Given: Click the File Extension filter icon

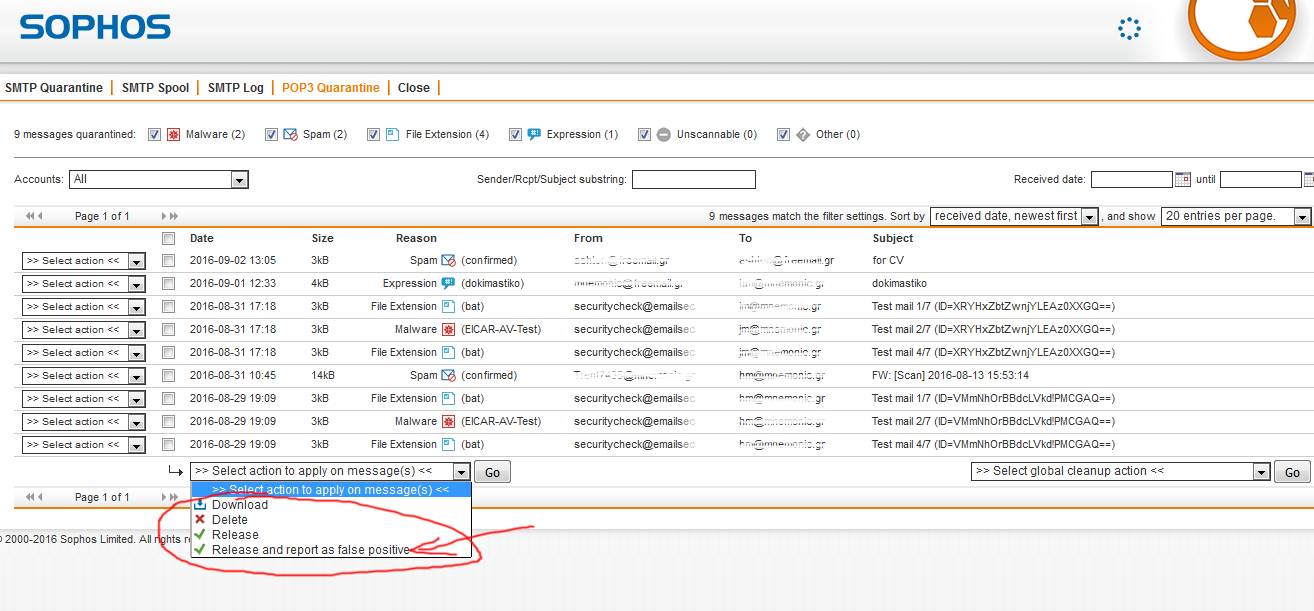Looking at the screenshot, I should [393, 134].
